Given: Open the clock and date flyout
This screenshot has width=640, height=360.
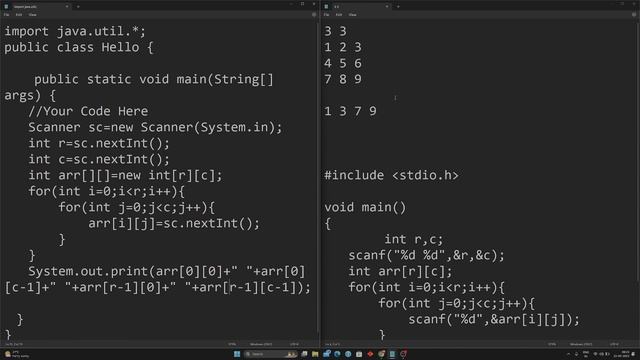Looking at the screenshot, I should click(x=623, y=354).
